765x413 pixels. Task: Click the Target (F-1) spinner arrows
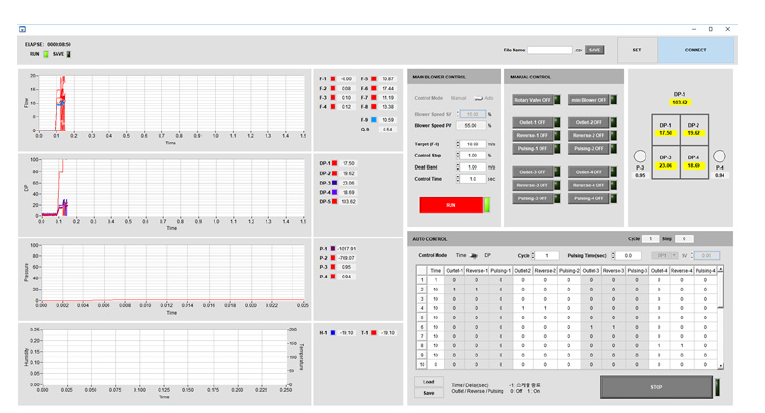(458, 144)
